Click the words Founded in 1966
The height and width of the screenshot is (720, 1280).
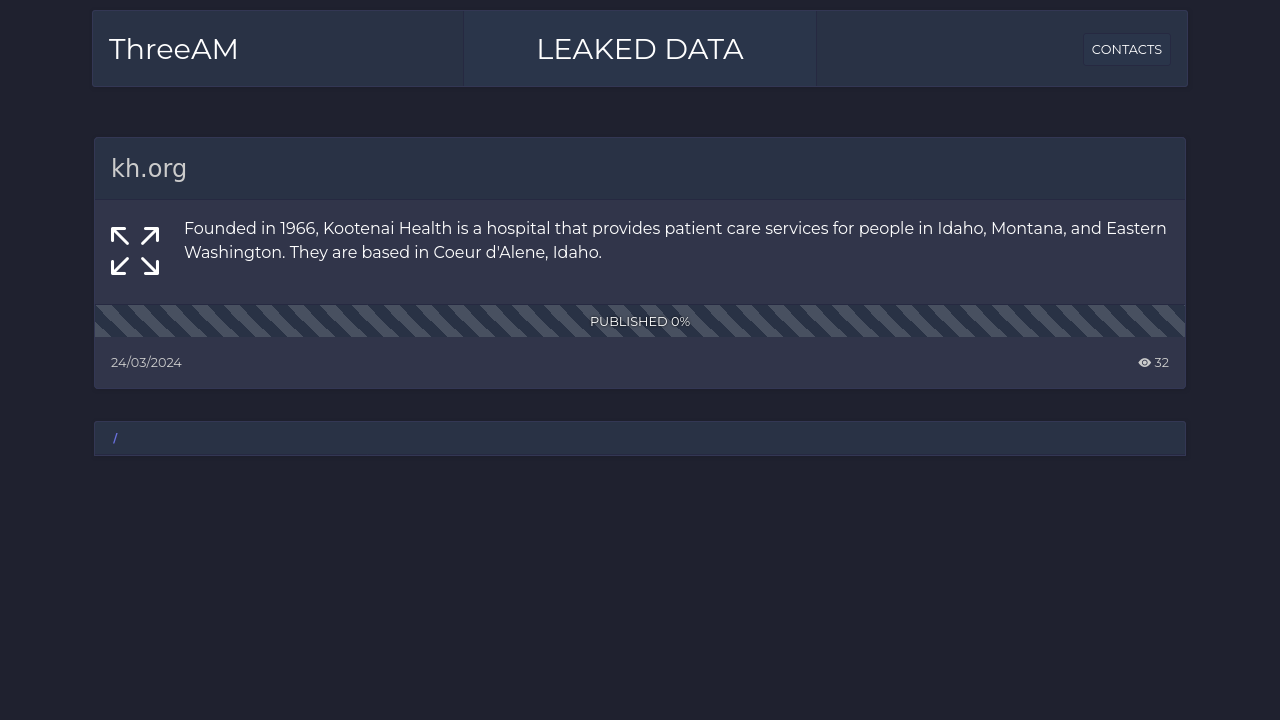click(251, 229)
